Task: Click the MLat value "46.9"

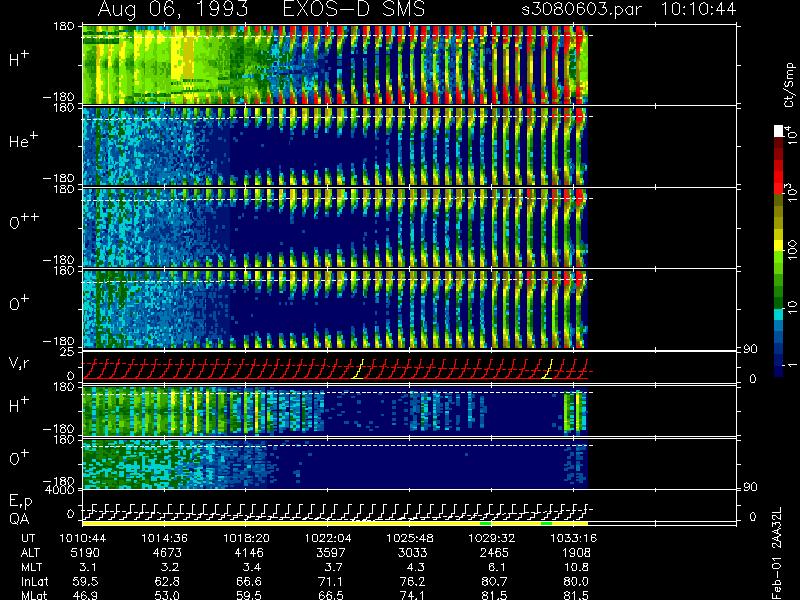Action: (x=85, y=595)
